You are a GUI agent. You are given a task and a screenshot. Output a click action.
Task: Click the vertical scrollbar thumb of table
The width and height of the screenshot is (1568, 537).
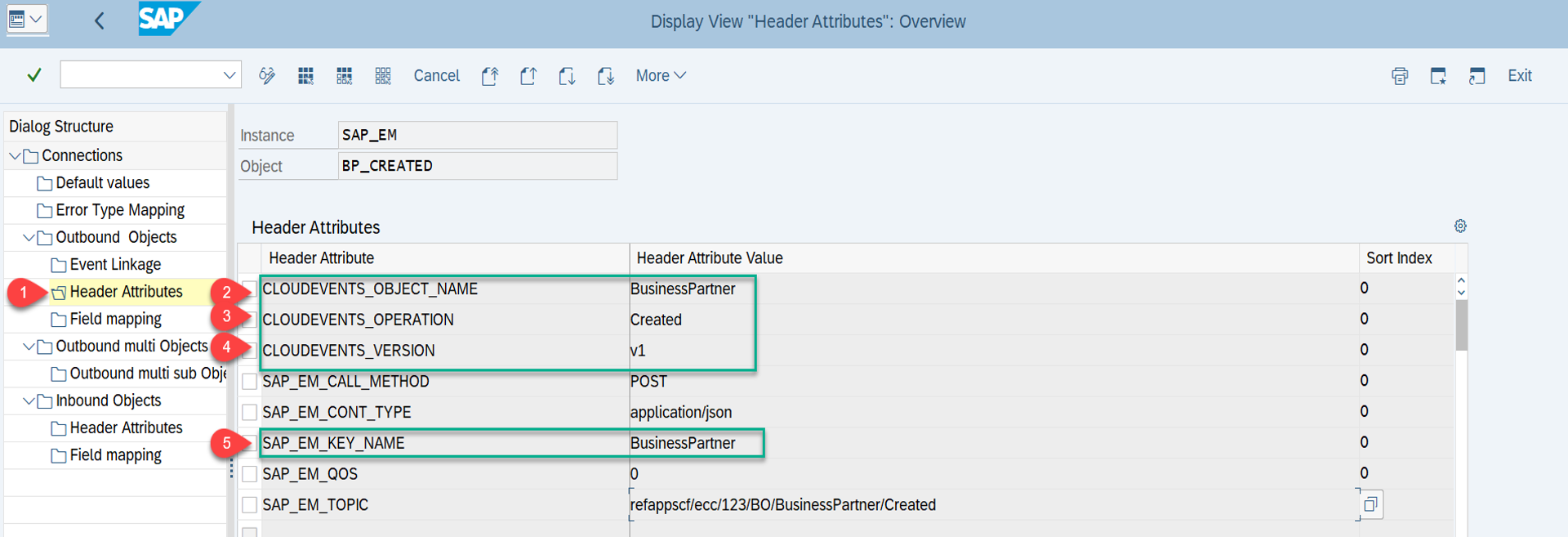click(1461, 325)
